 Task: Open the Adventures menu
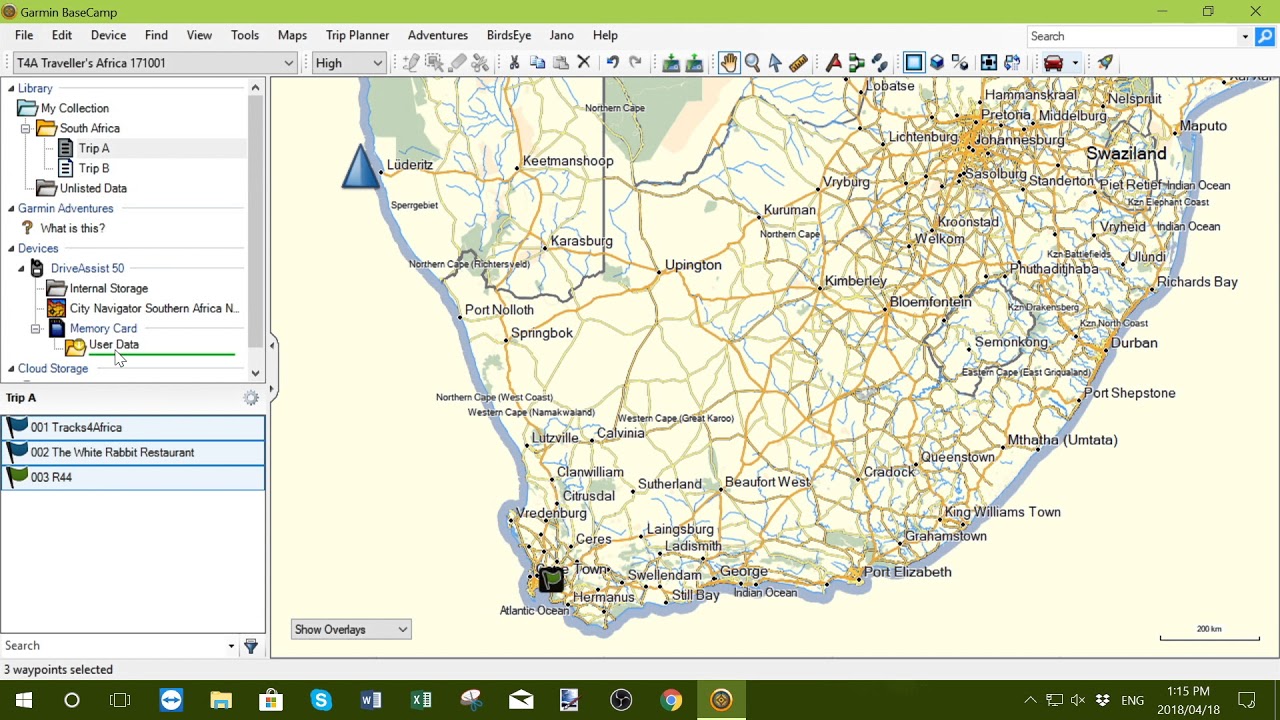tap(438, 35)
